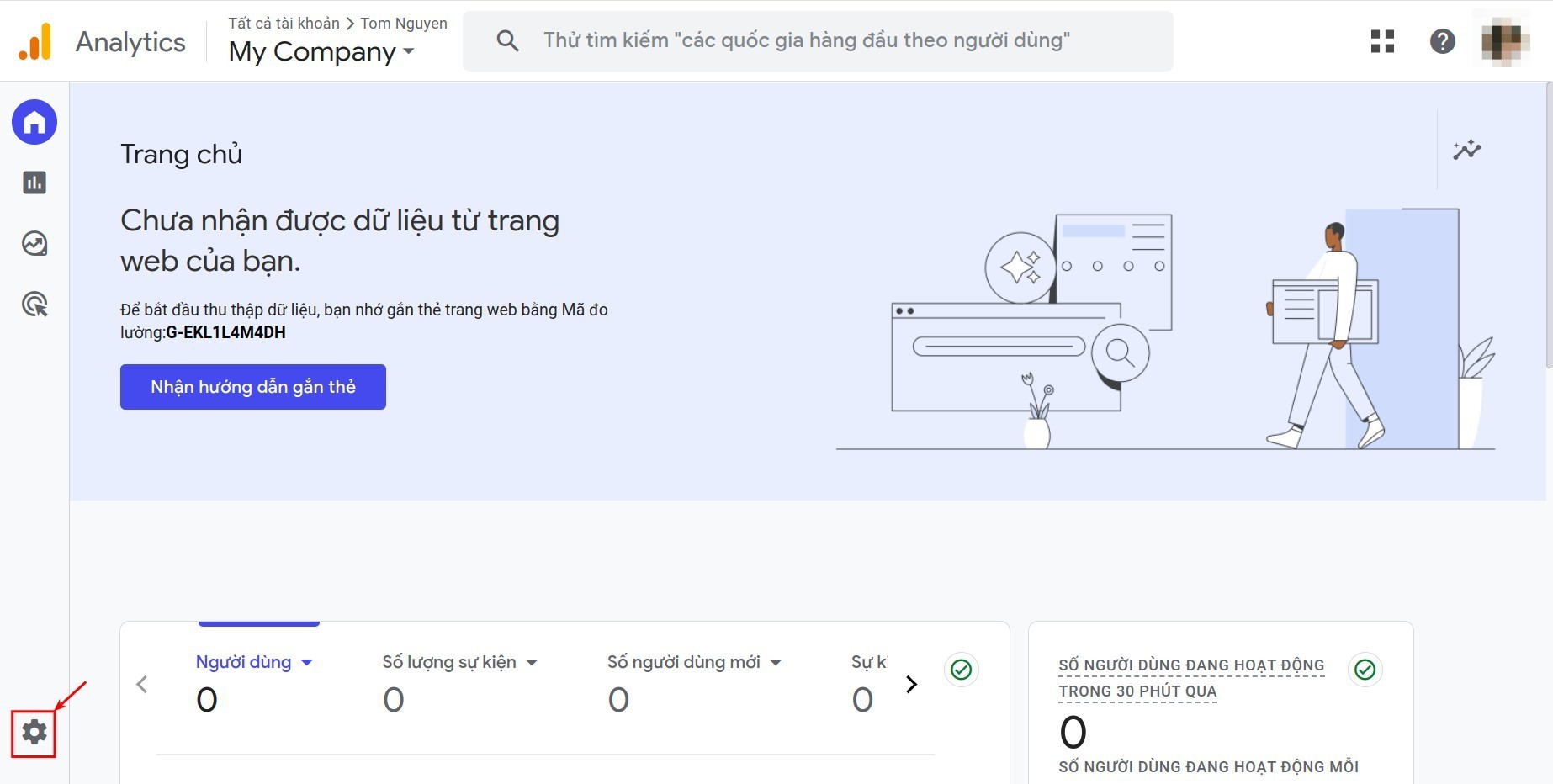
Task: Open the Help question mark icon
Action: (1443, 41)
